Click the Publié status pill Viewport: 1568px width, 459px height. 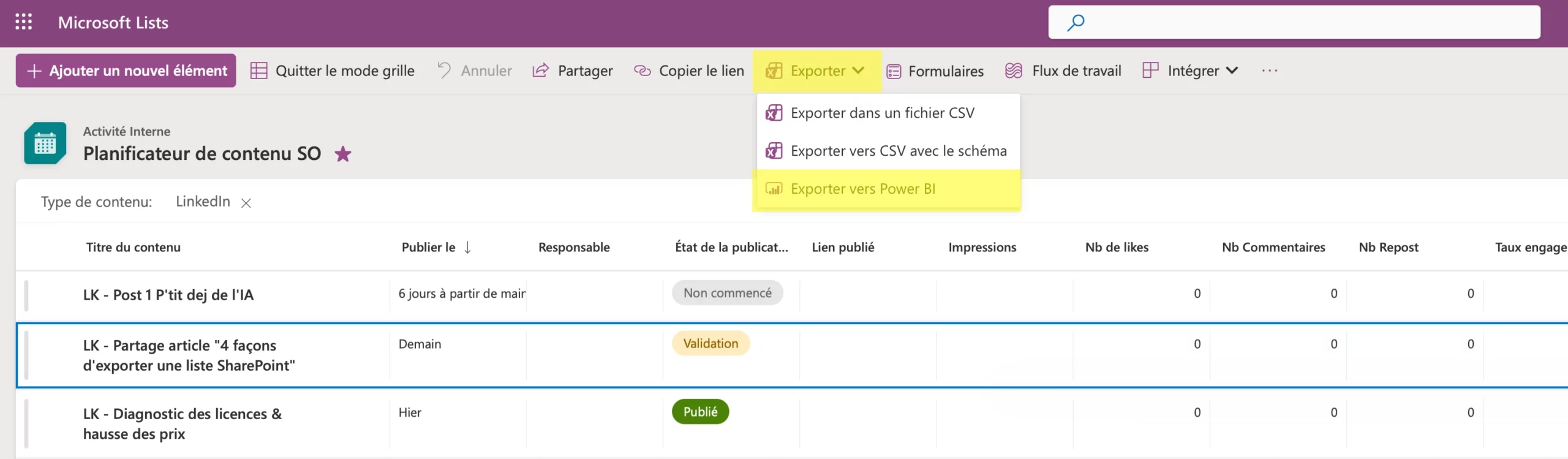pyautogui.click(x=701, y=412)
